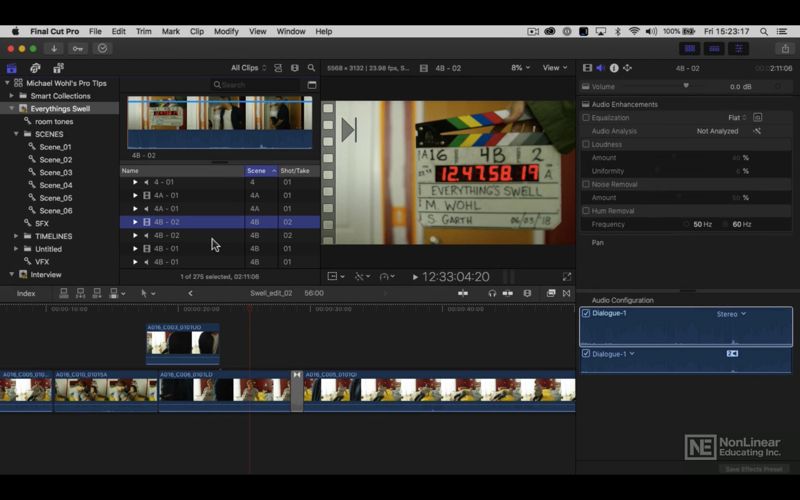Select the 50 Hz radio button
This screenshot has width=800, height=500.
(x=686, y=224)
